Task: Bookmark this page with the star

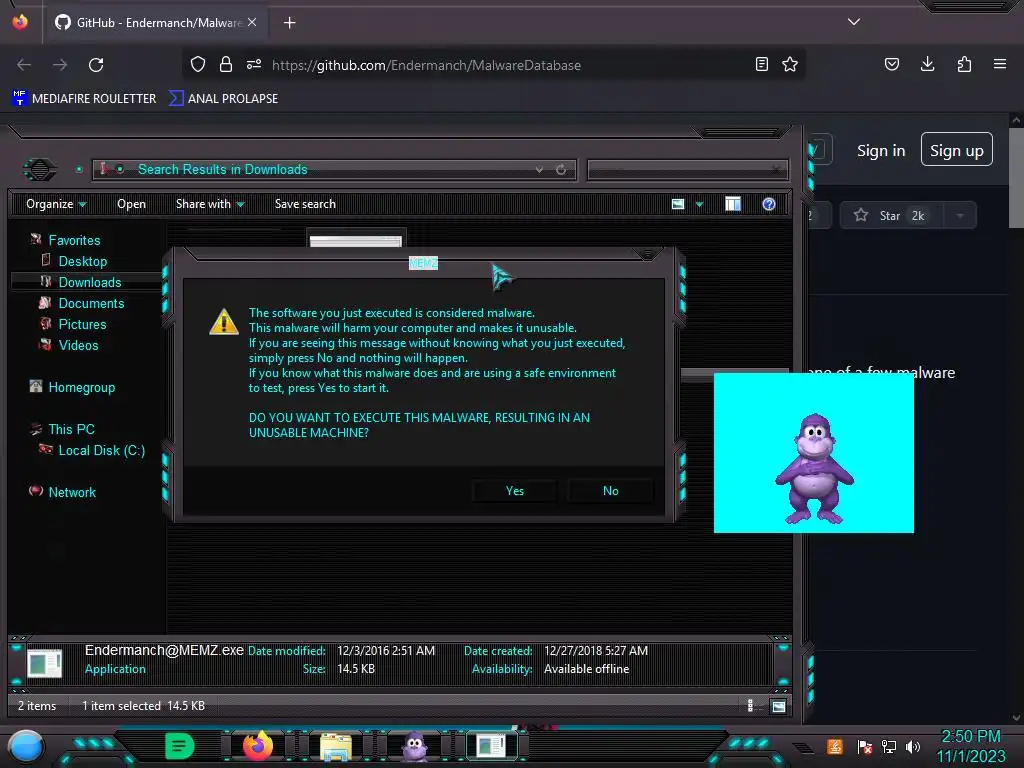Action: (790, 64)
